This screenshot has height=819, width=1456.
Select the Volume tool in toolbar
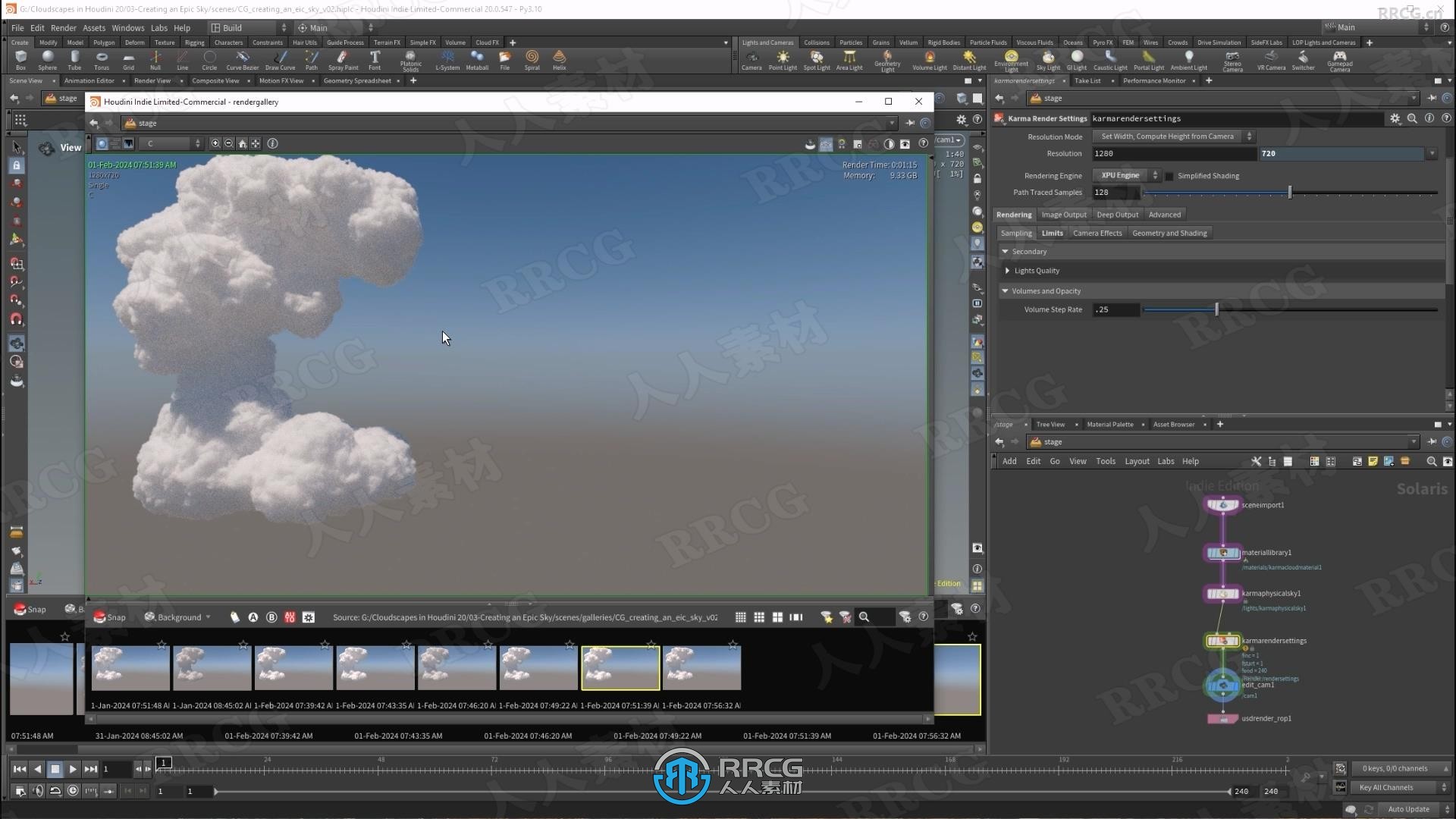point(455,41)
